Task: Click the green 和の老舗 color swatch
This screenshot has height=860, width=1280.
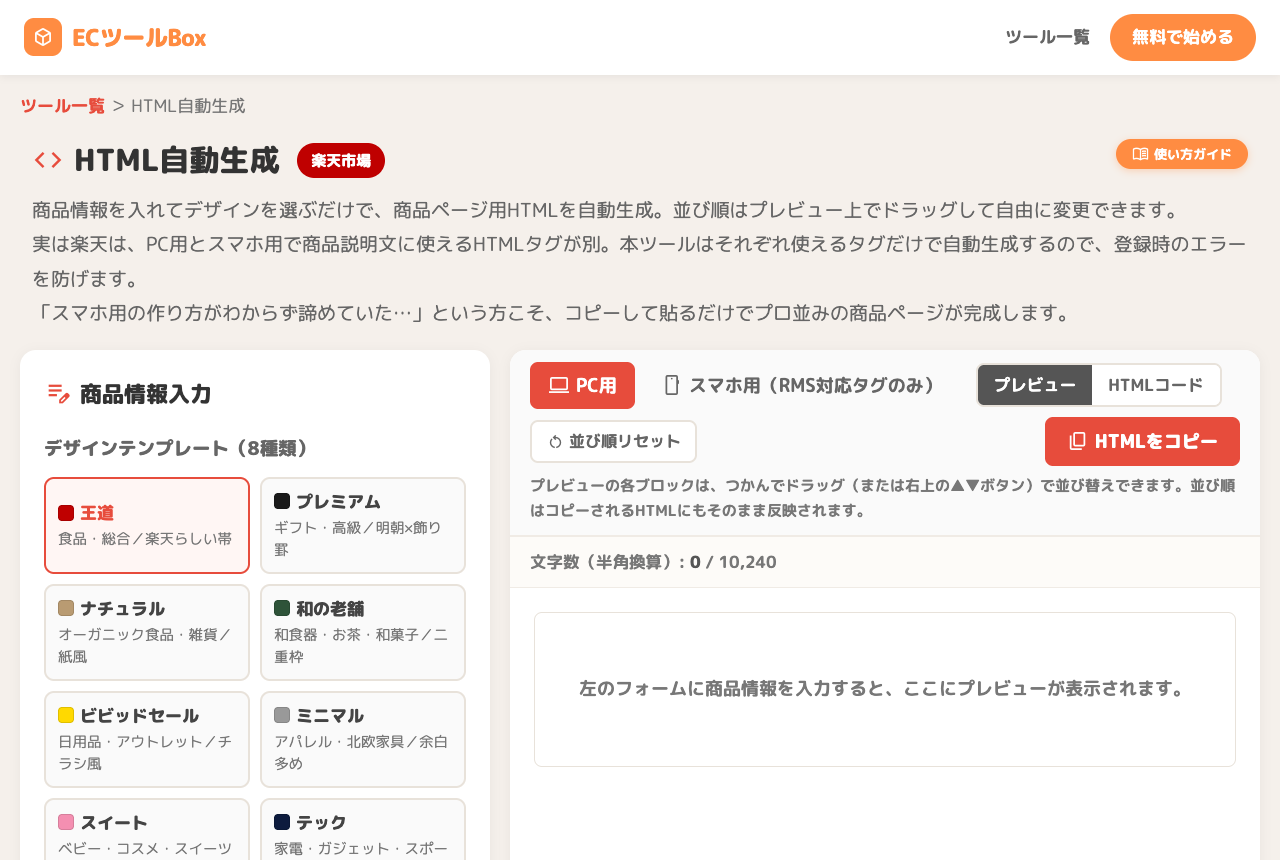Action: [282, 608]
